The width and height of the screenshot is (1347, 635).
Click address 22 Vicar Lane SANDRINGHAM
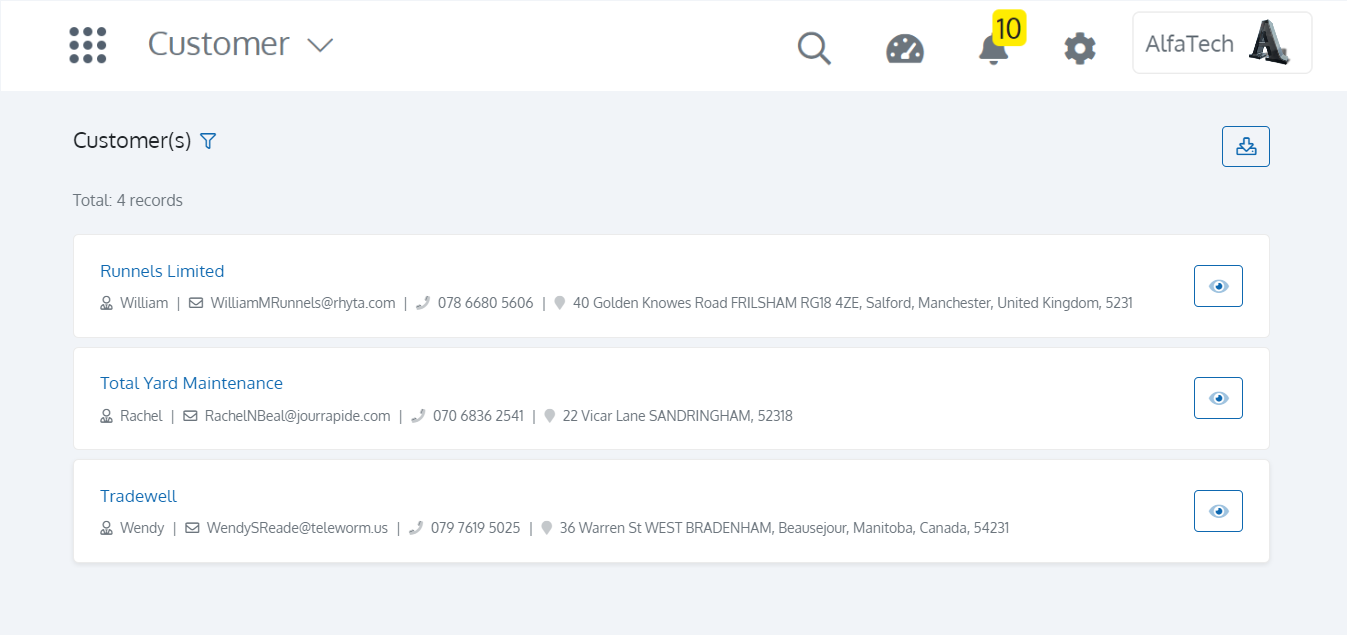678,416
